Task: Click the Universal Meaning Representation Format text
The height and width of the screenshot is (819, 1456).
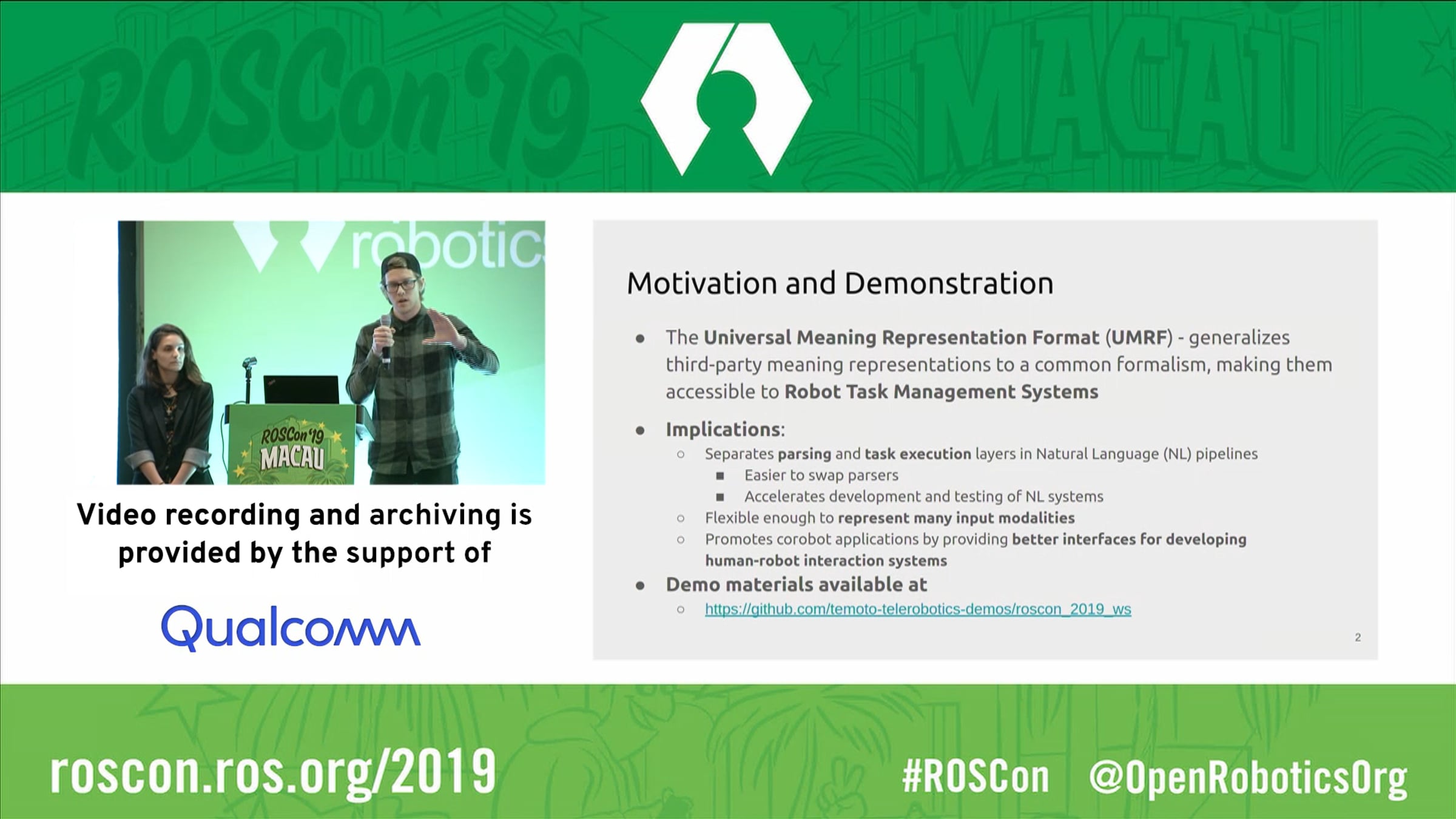Action: (x=901, y=337)
